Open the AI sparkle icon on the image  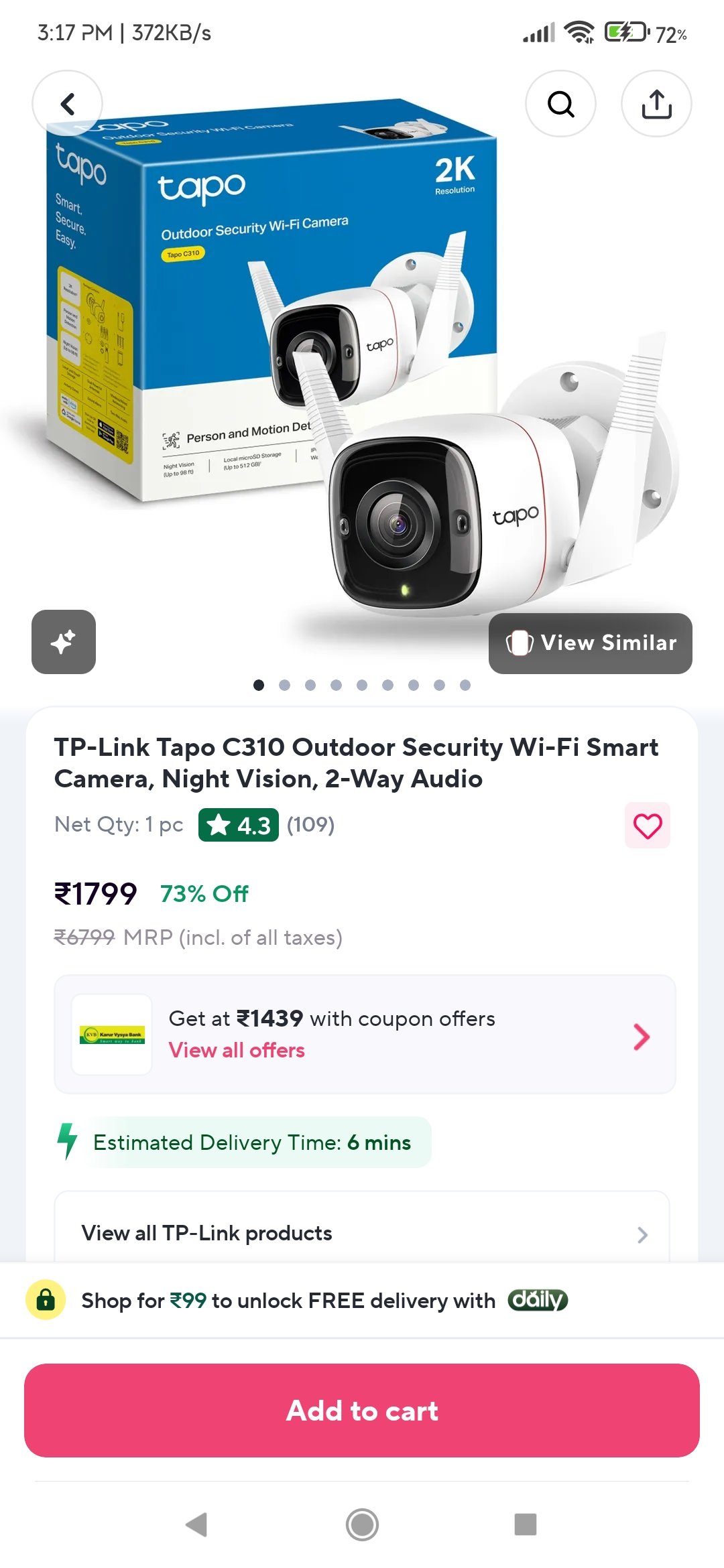64,642
